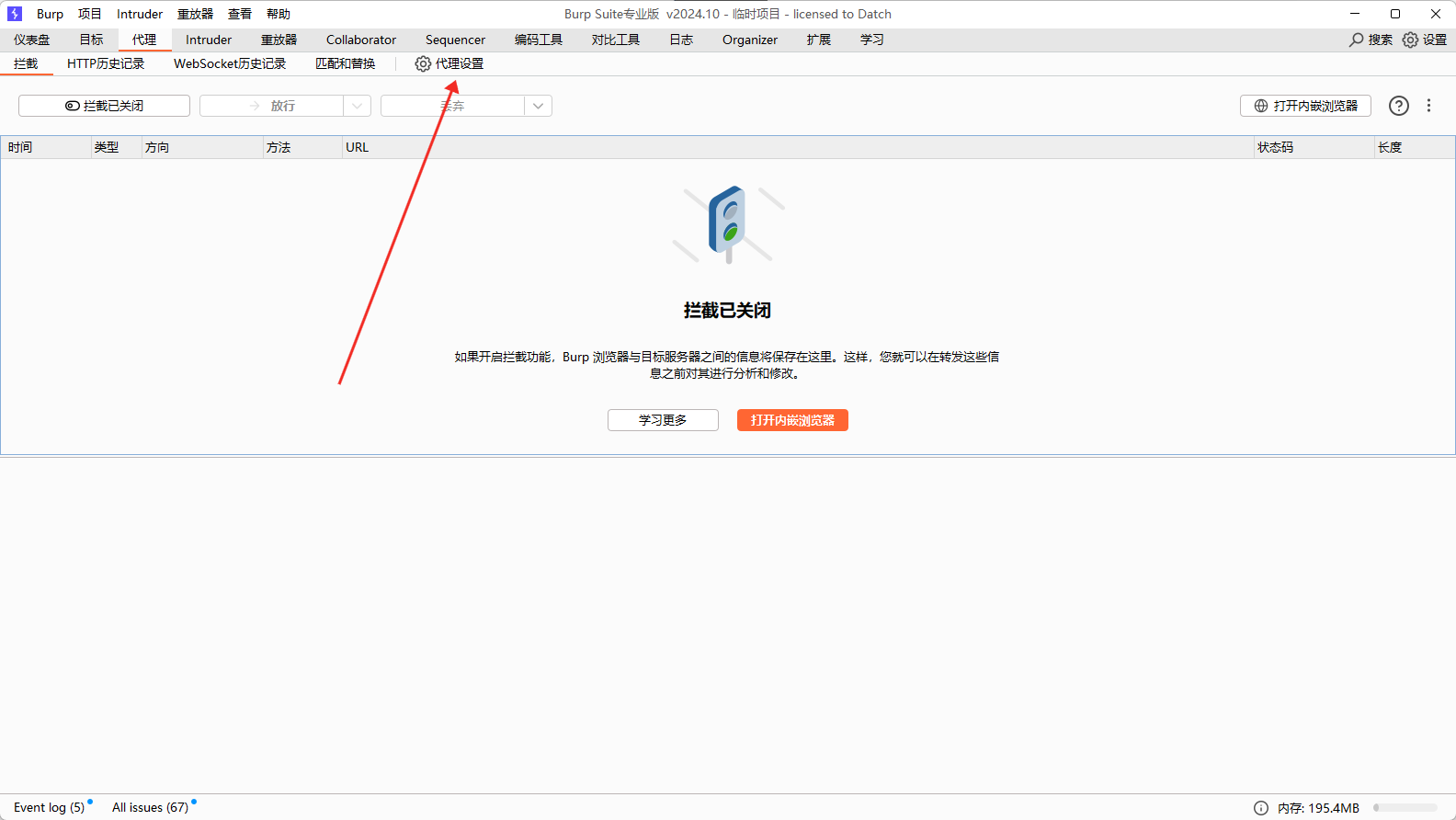1456x820 pixels.
Task: Open the 项目 menu
Action: [89, 14]
